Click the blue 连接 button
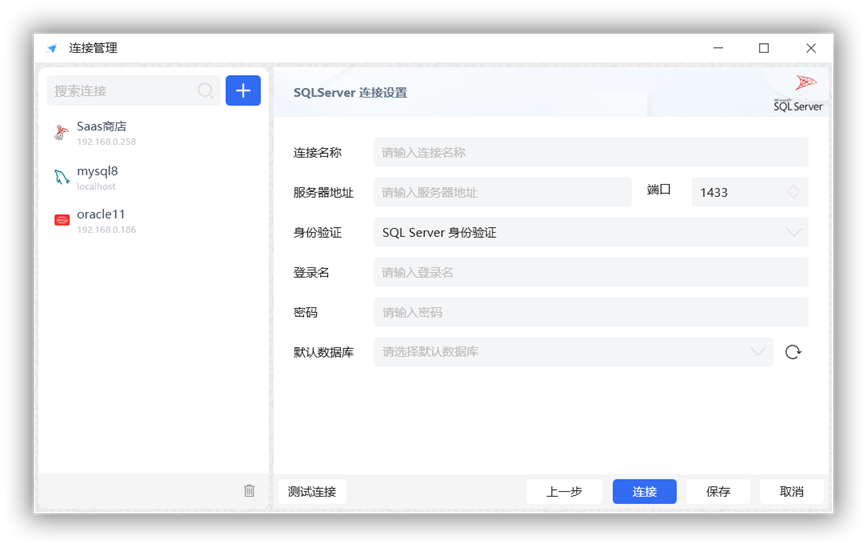 pyautogui.click(x=644, y=491)
